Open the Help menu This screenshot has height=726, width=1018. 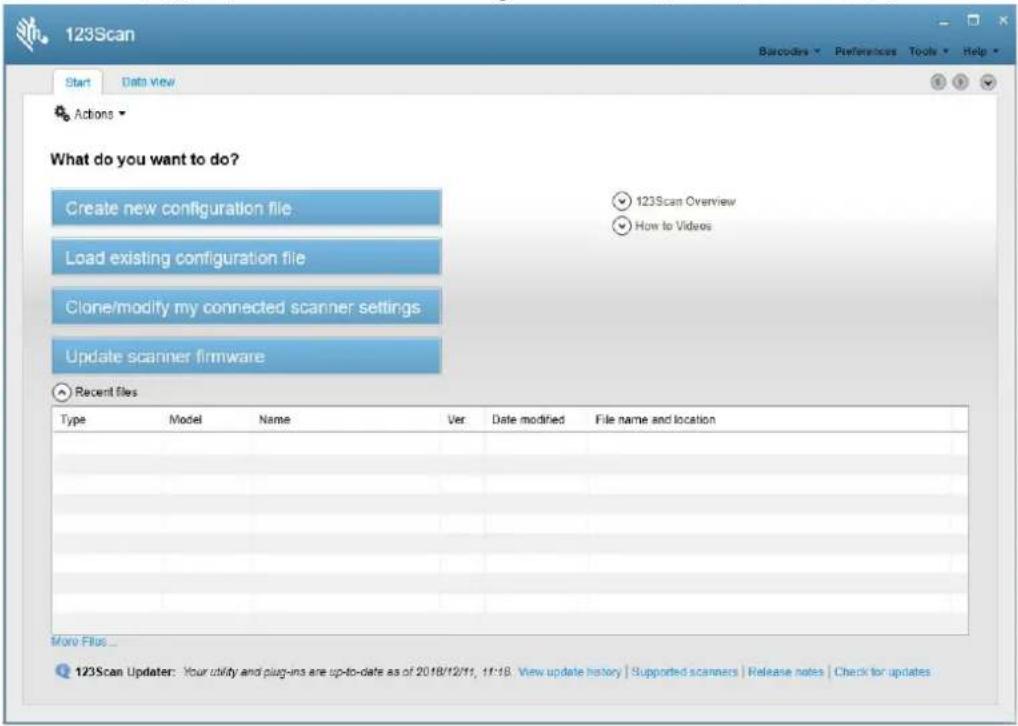click(x=980, y=51)
